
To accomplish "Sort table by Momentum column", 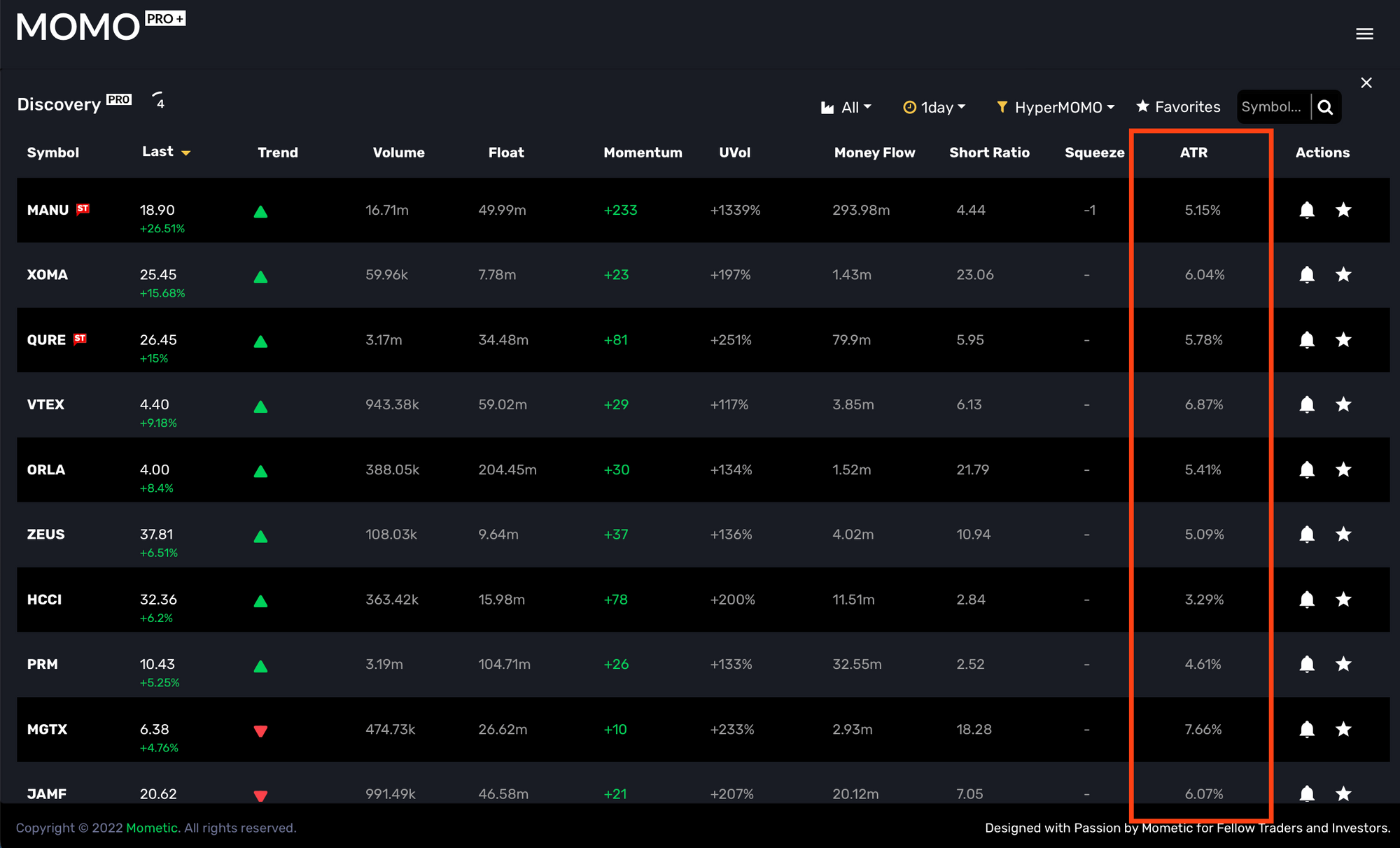I will (642, 153).
